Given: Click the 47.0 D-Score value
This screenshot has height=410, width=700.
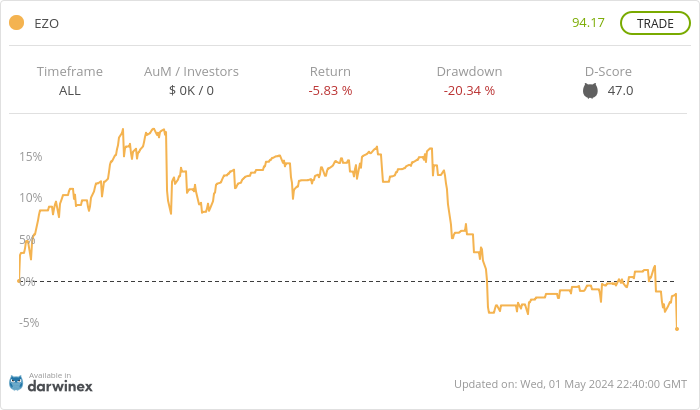Looking at the screenshot, I should 620,91.
